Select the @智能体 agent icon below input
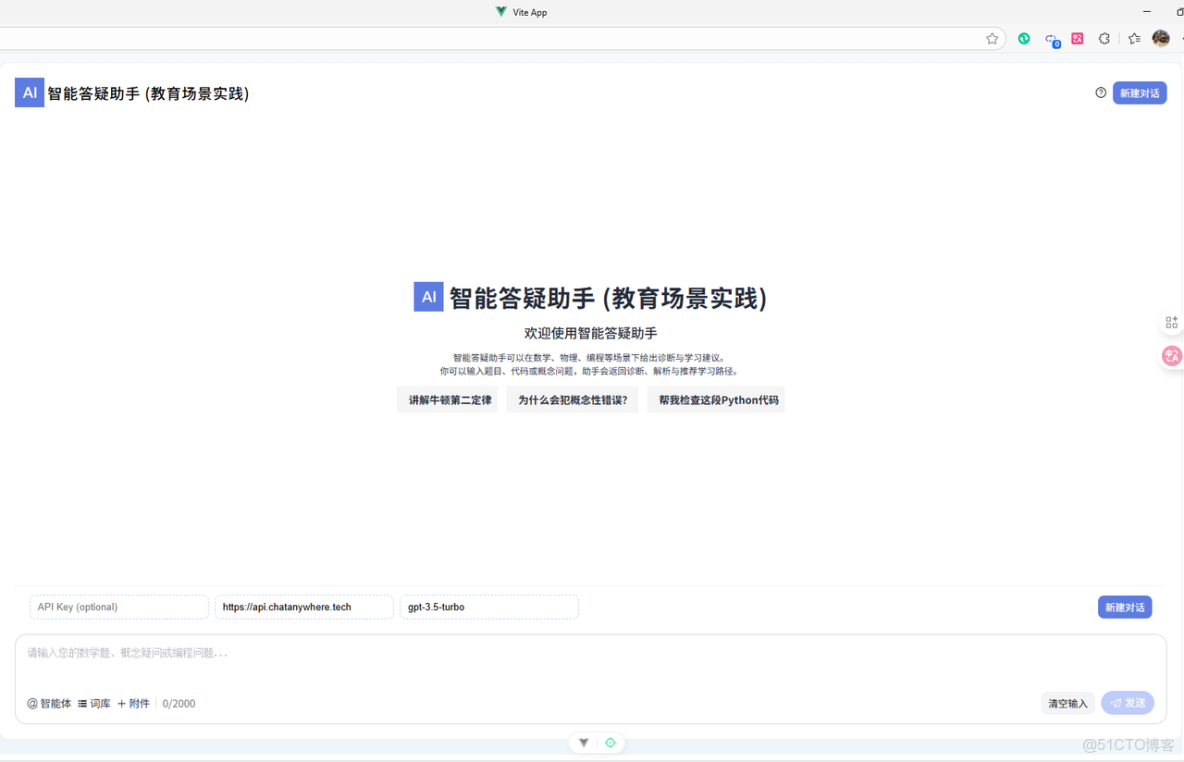Viewport: 1184px width, 762px height. click(49, 703)
